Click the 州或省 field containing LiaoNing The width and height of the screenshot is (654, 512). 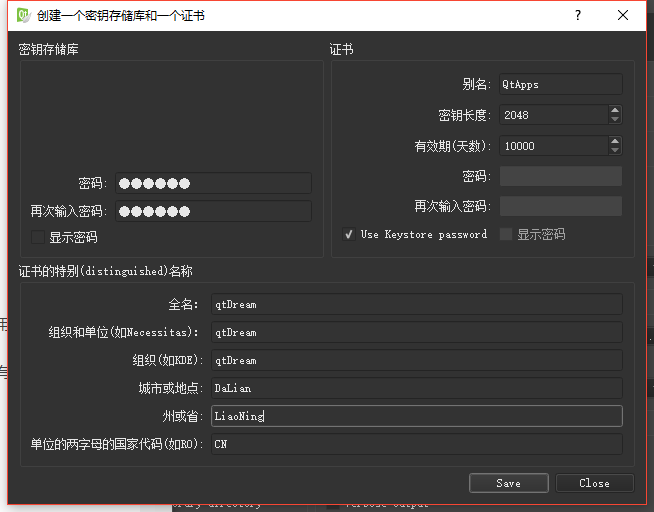pyautogui.click(x=417, y=416)
